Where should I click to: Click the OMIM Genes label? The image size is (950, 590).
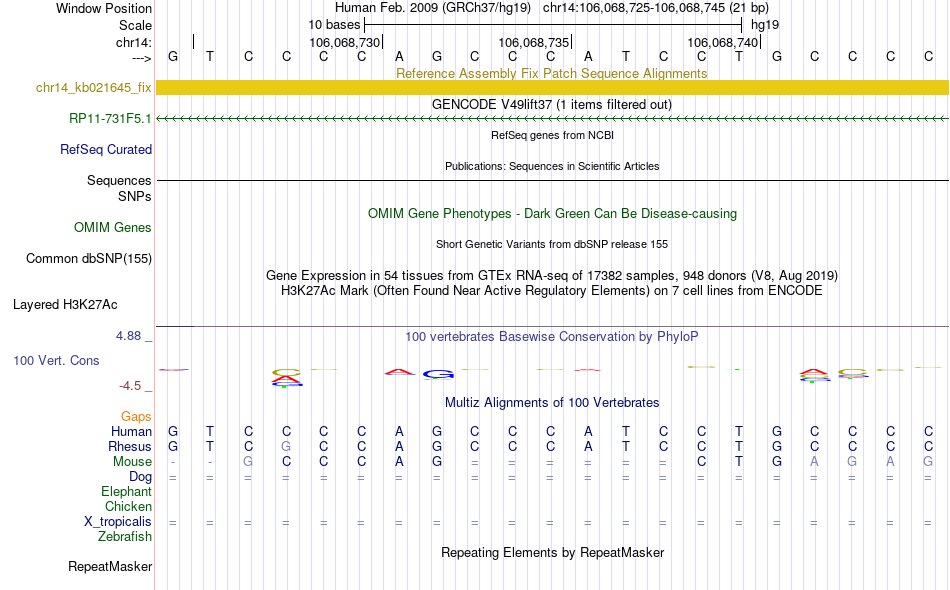[x=113, y=227]
